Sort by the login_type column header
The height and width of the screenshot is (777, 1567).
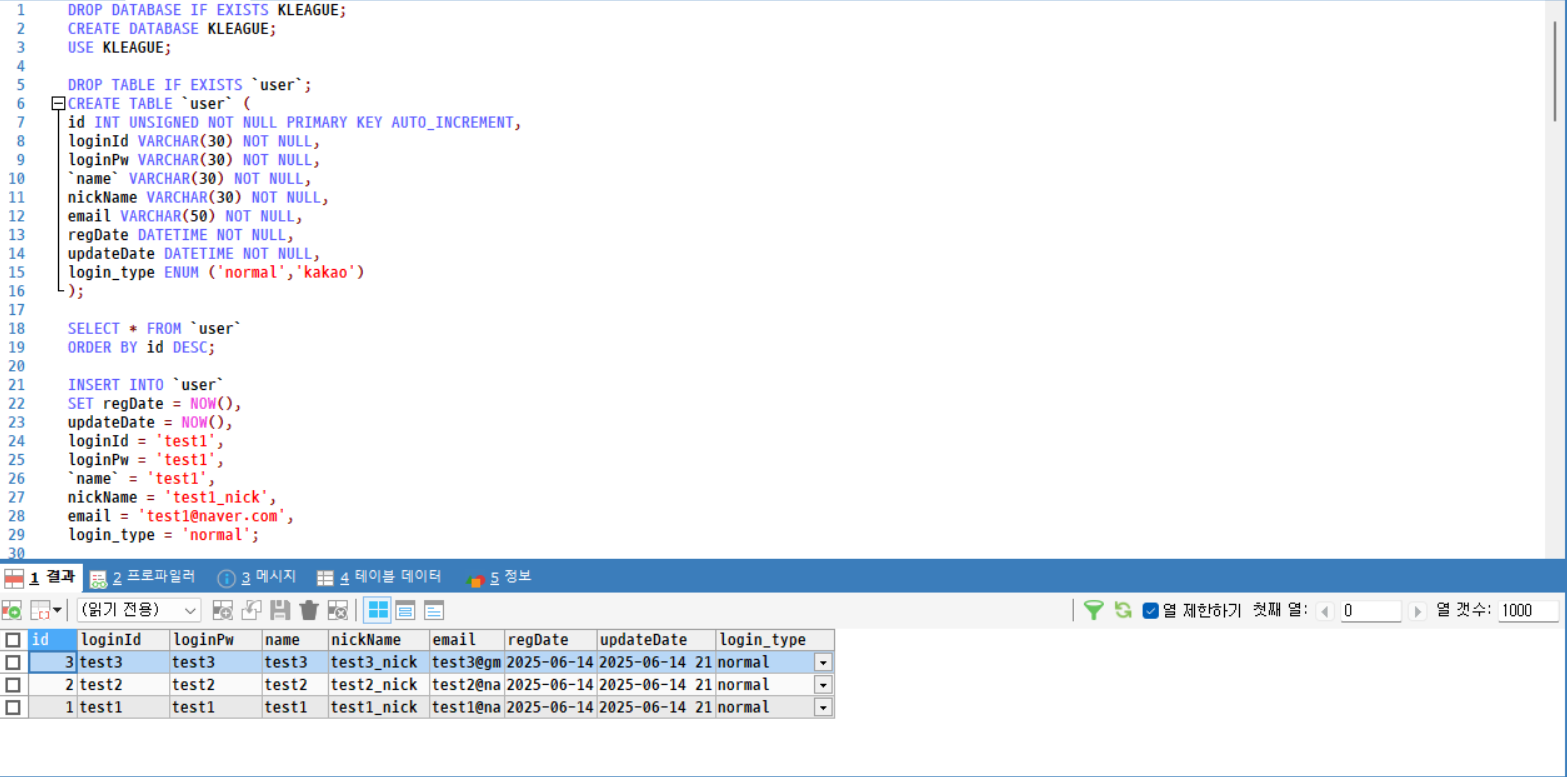(x=775, y=640)
